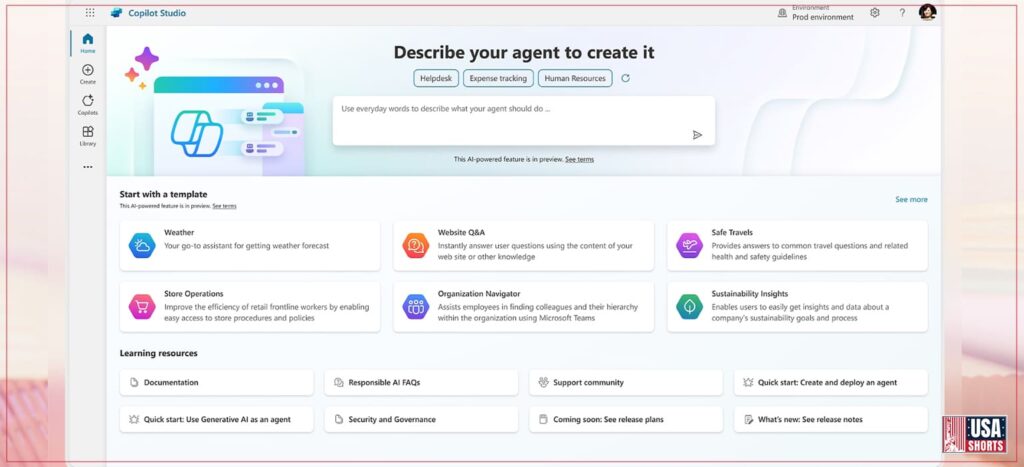This screenshot has height=467, width=1024.
Task: Refresh the suggested prompt chips
Action: pyautogui.click(x=625, y=78)
